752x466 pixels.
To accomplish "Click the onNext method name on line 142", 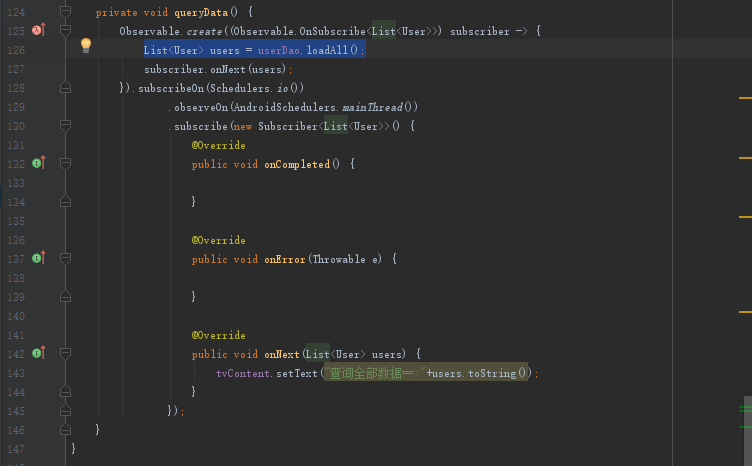I will [x=282, y=354].
